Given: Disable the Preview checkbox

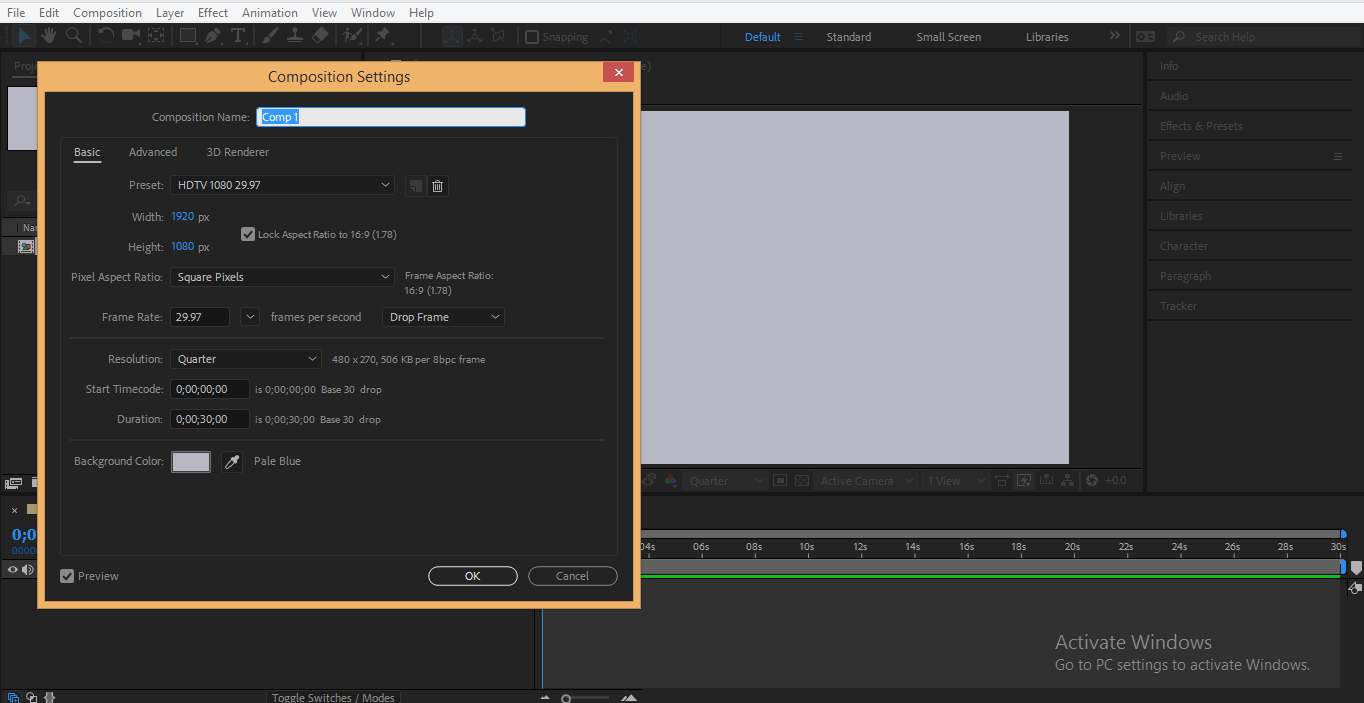Looking at the screenshot, I should point(66,575).
